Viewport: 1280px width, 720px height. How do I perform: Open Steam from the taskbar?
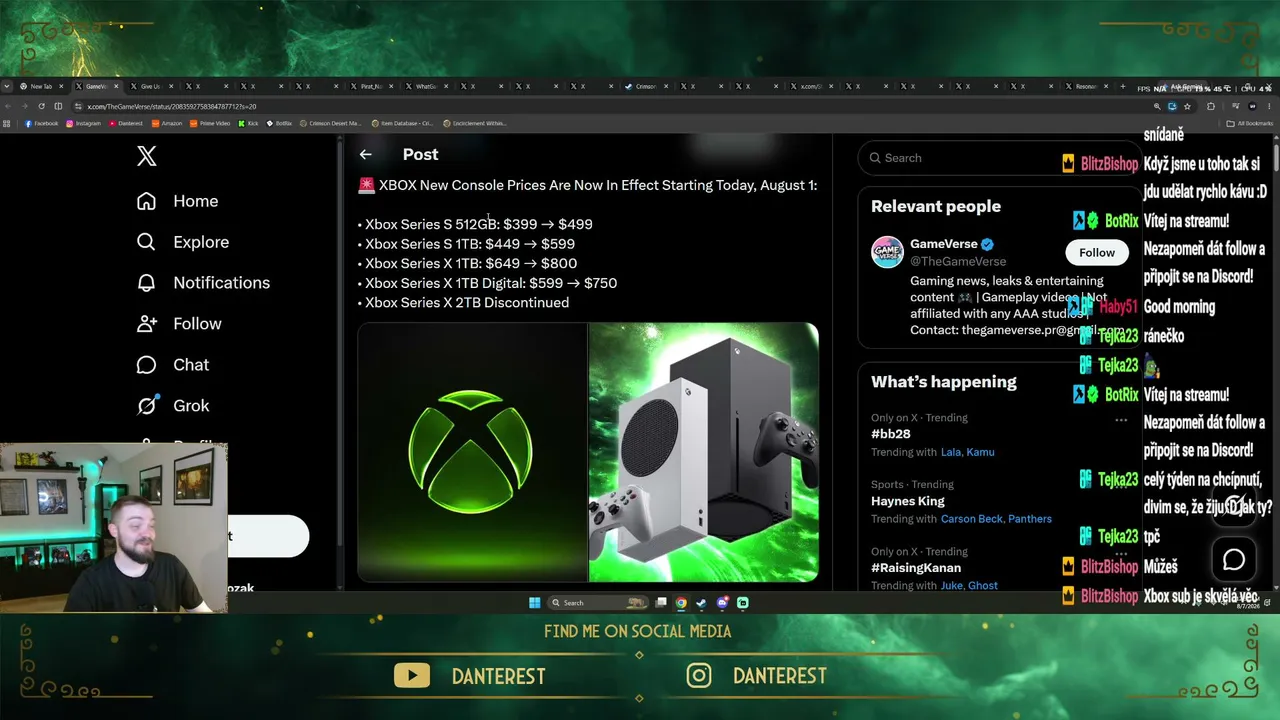coord(701,603)
